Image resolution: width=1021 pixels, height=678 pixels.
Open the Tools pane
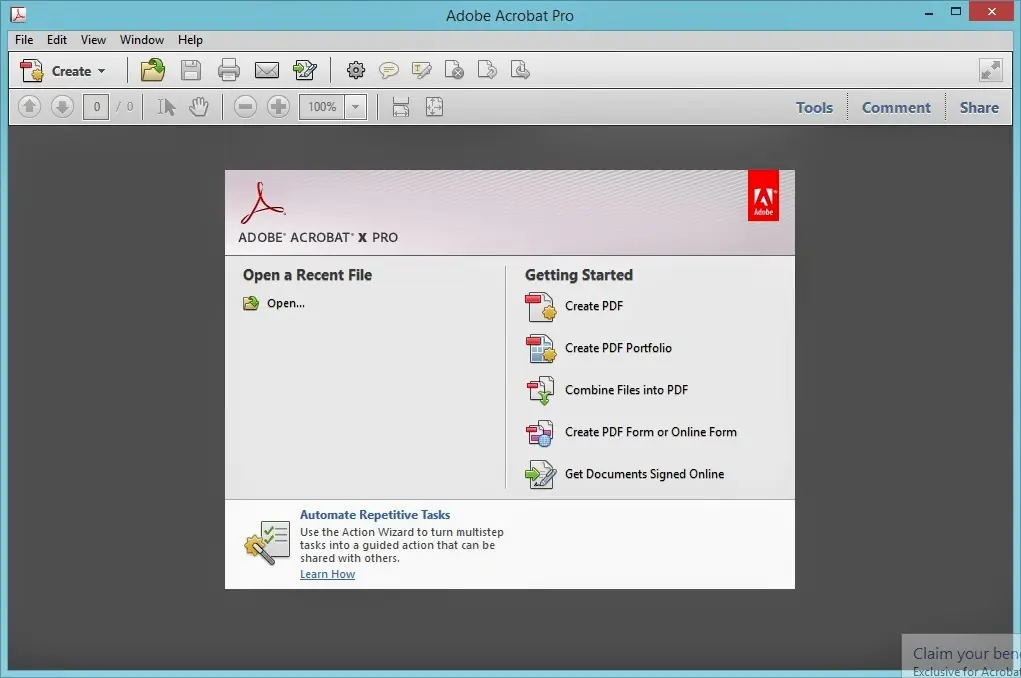814,107
